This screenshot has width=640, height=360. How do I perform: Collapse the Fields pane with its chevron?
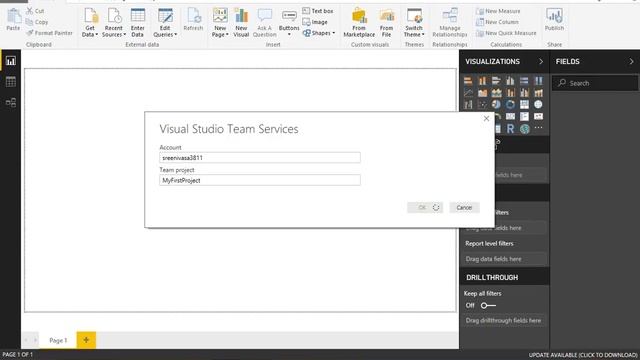(x=631, y=62)
